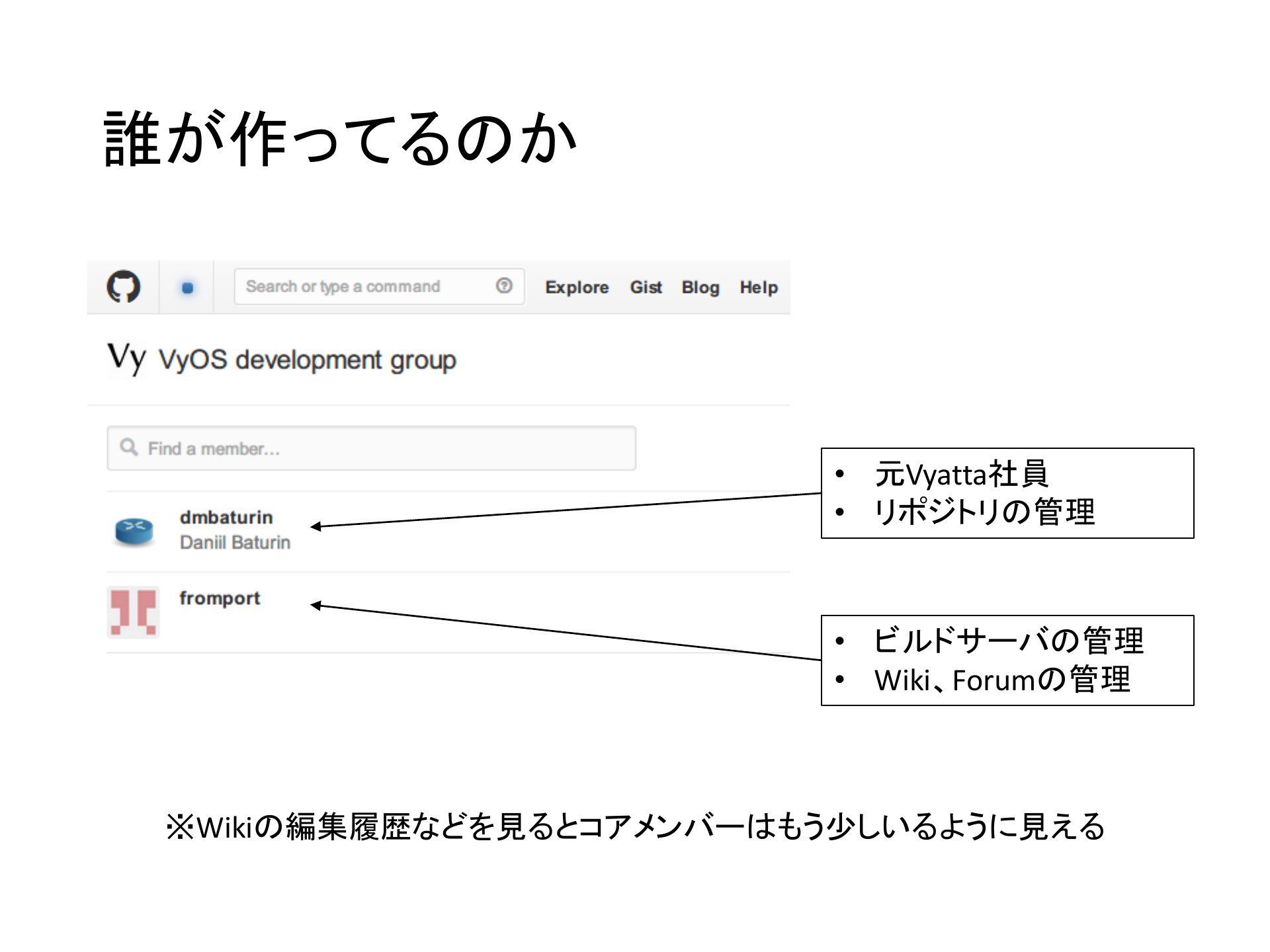This screenshot has height=952, width=1270.
Task: Click the magnifier icon in member search
Action: click(x=129, y=448)
